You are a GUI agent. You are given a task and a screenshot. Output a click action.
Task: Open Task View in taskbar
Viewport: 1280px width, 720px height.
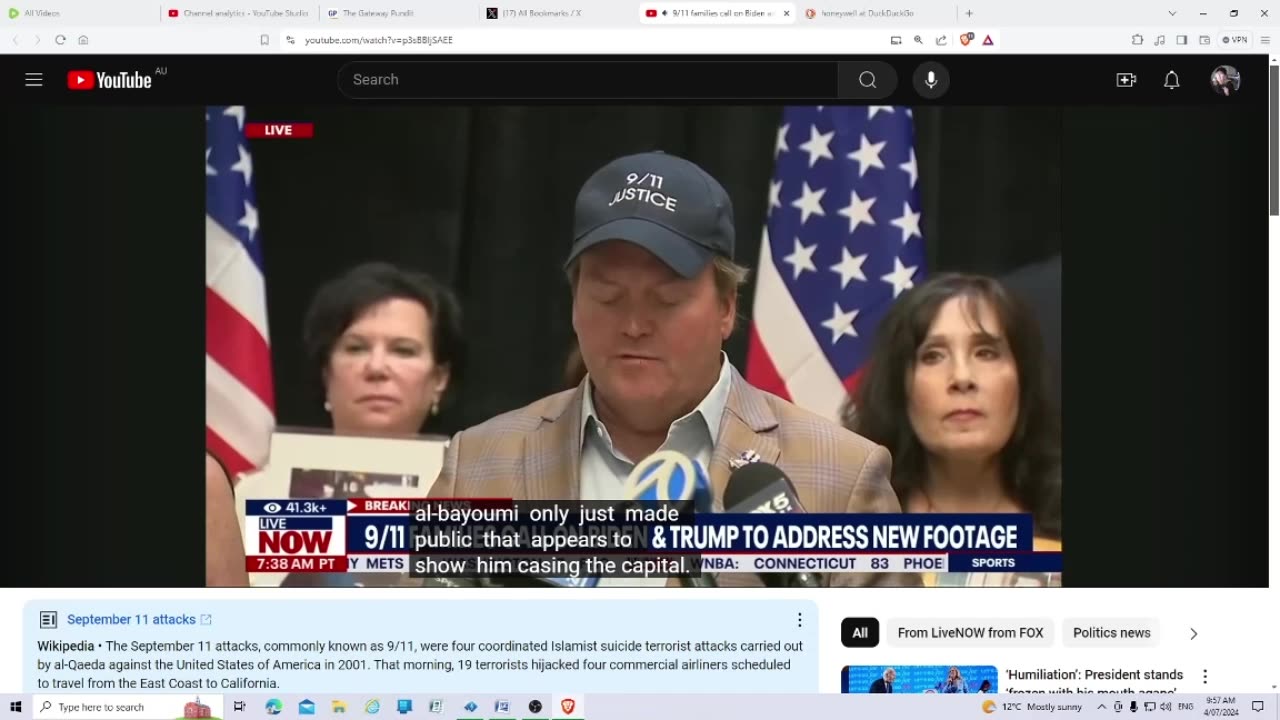[x=240, y=707]
